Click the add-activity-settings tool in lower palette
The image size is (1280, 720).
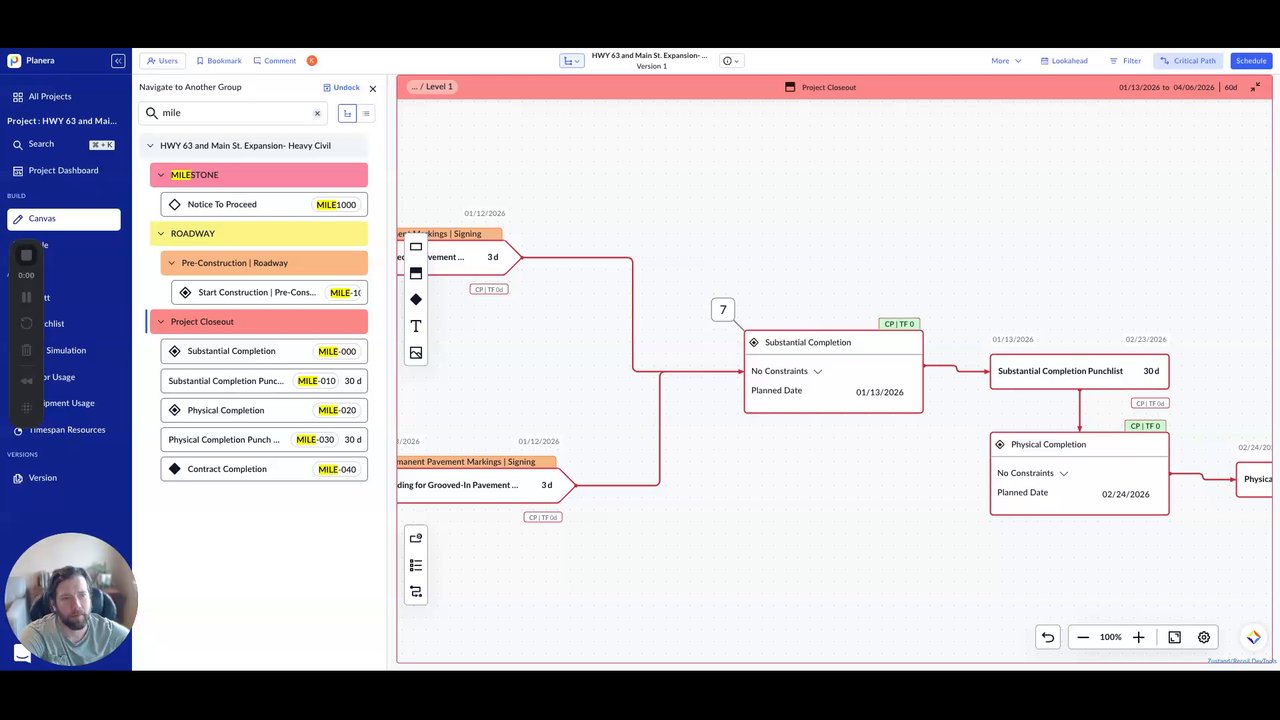[x=416, y=539]
